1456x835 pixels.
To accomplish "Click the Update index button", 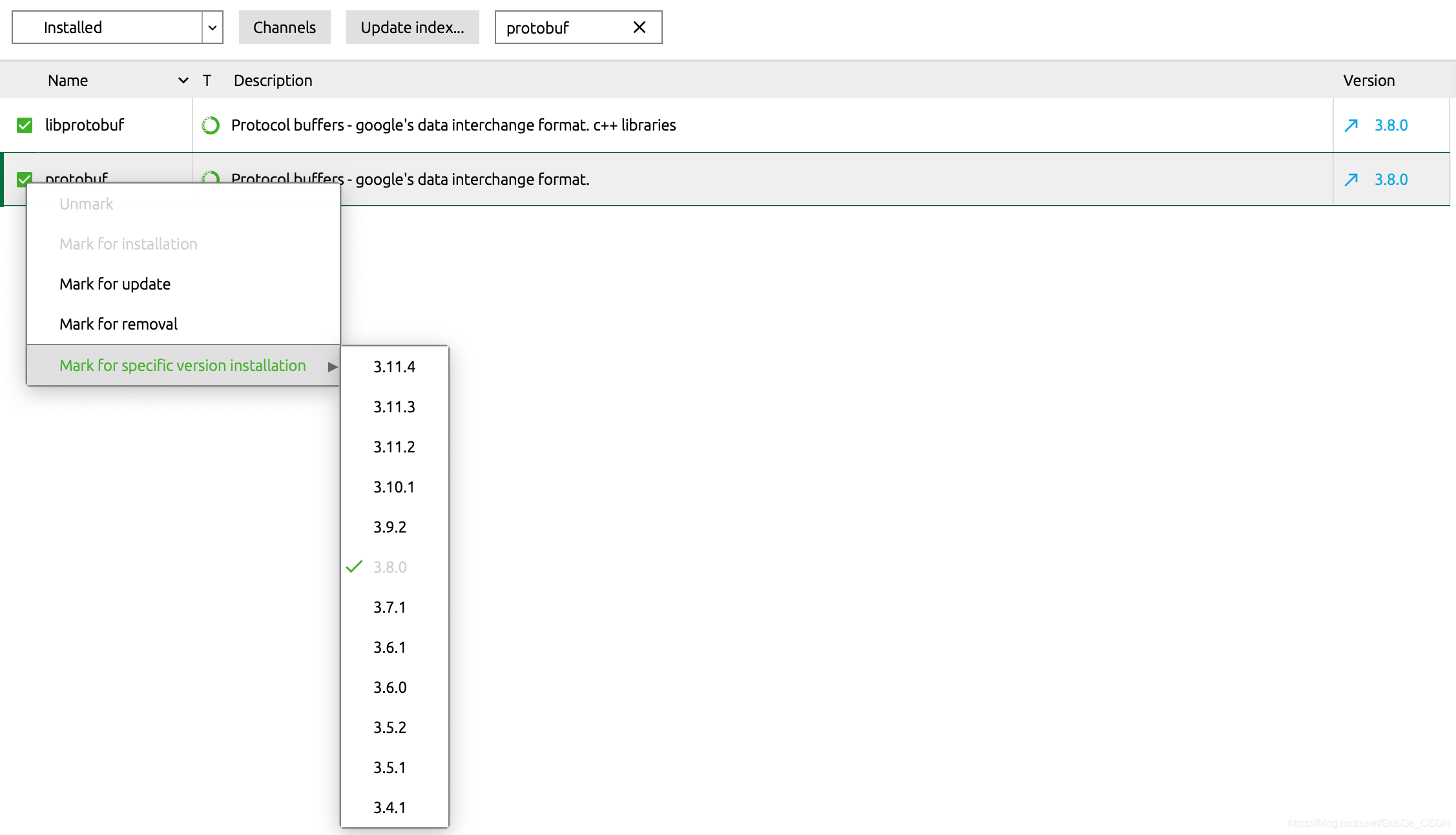I will pyautogui.click(x=413, y=27).
